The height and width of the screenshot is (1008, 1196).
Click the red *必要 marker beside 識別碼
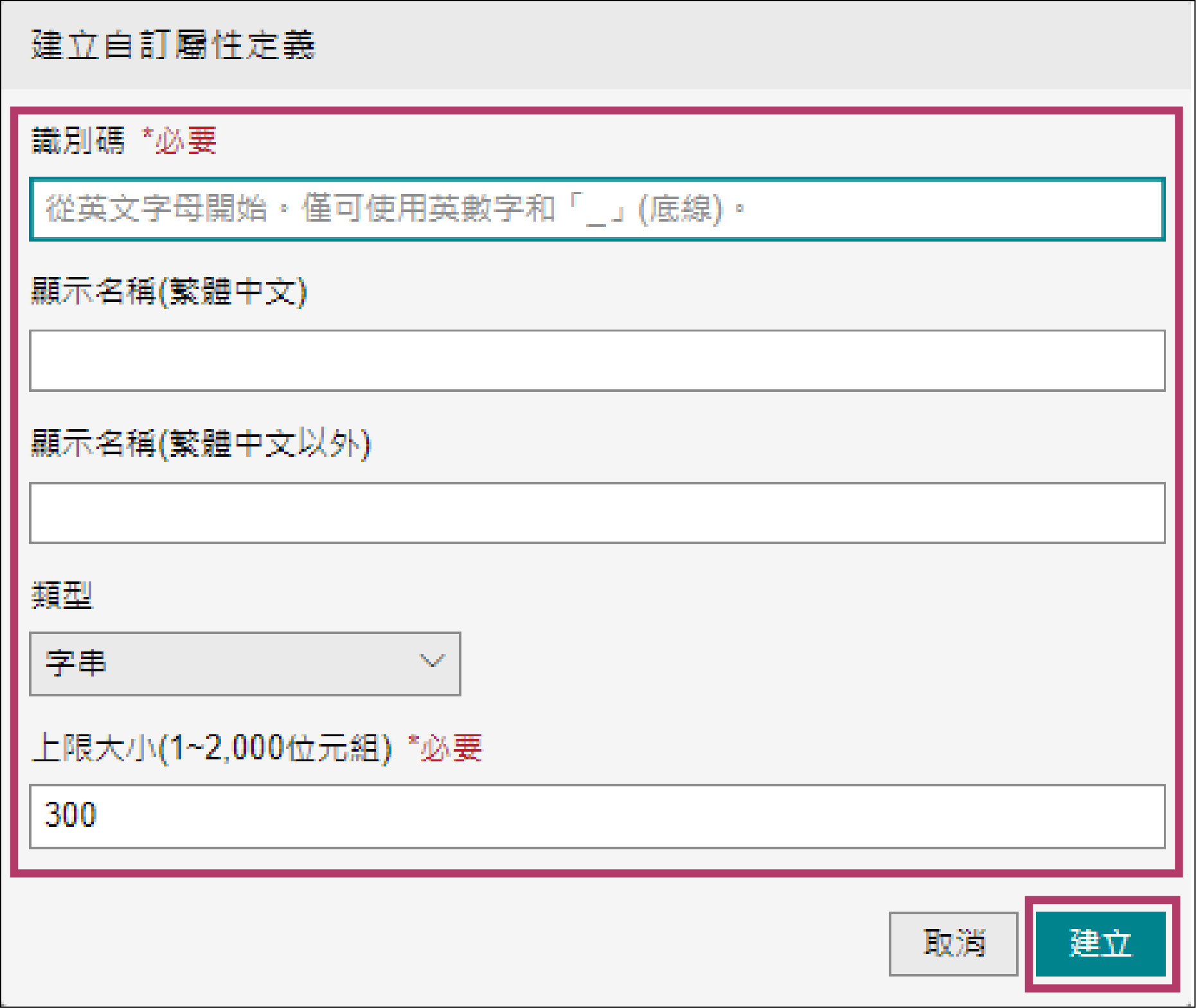(181, 141)
